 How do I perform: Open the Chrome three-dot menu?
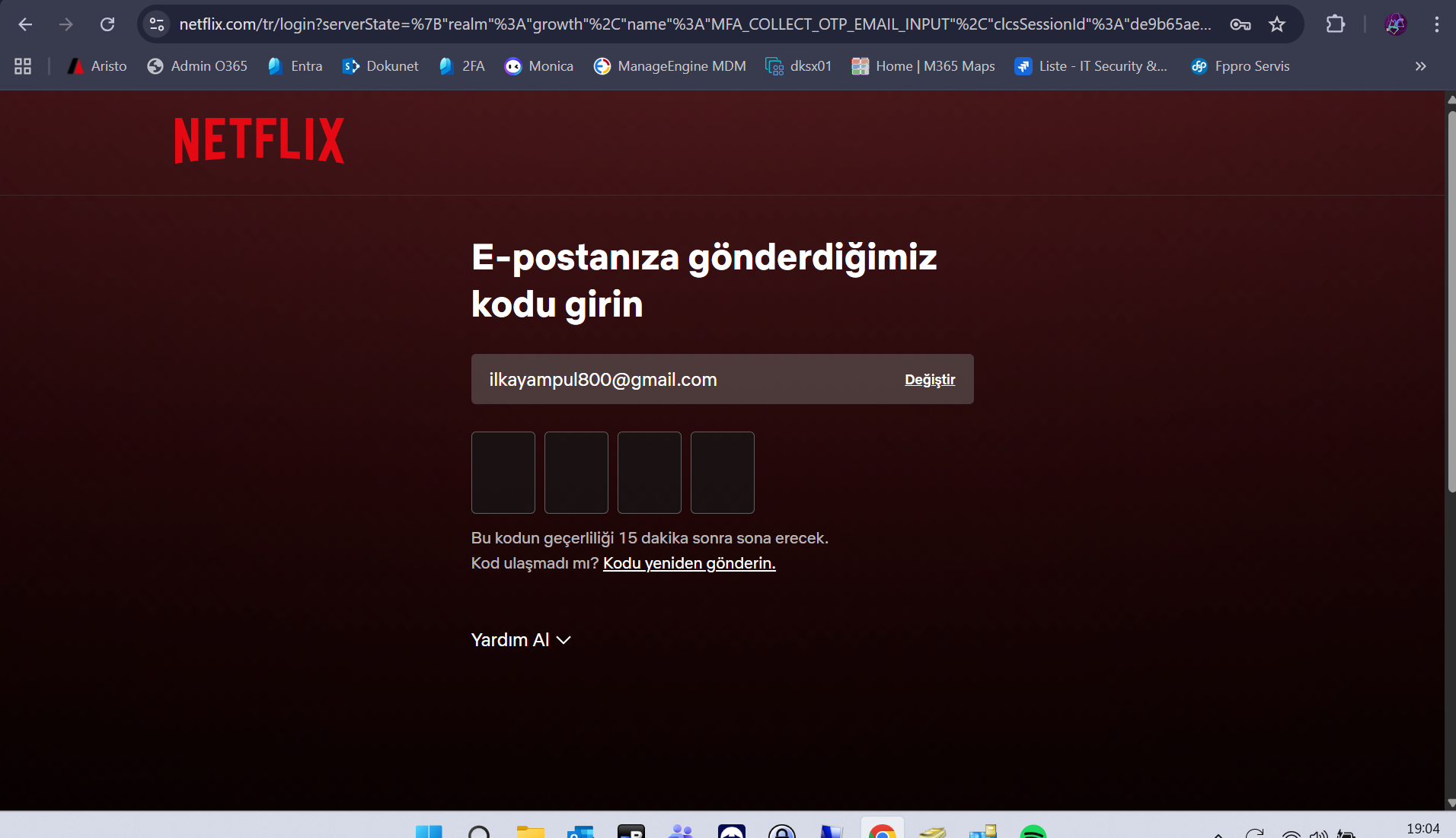(x=1436, y=24)
